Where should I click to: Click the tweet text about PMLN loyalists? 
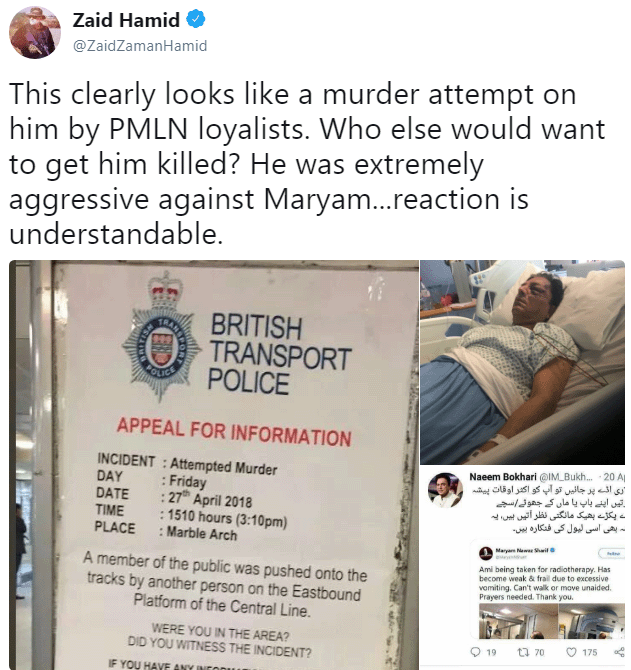point(307,164)
